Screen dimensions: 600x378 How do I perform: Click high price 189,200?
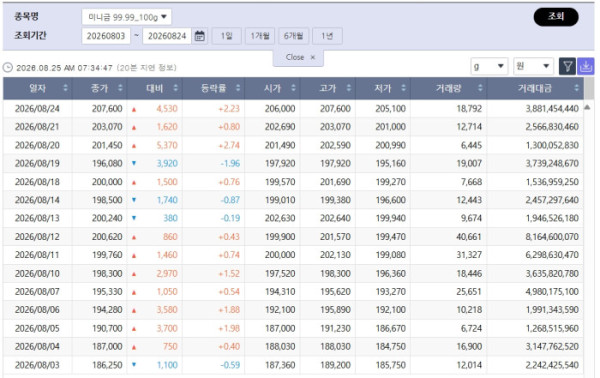coord(335,365)
